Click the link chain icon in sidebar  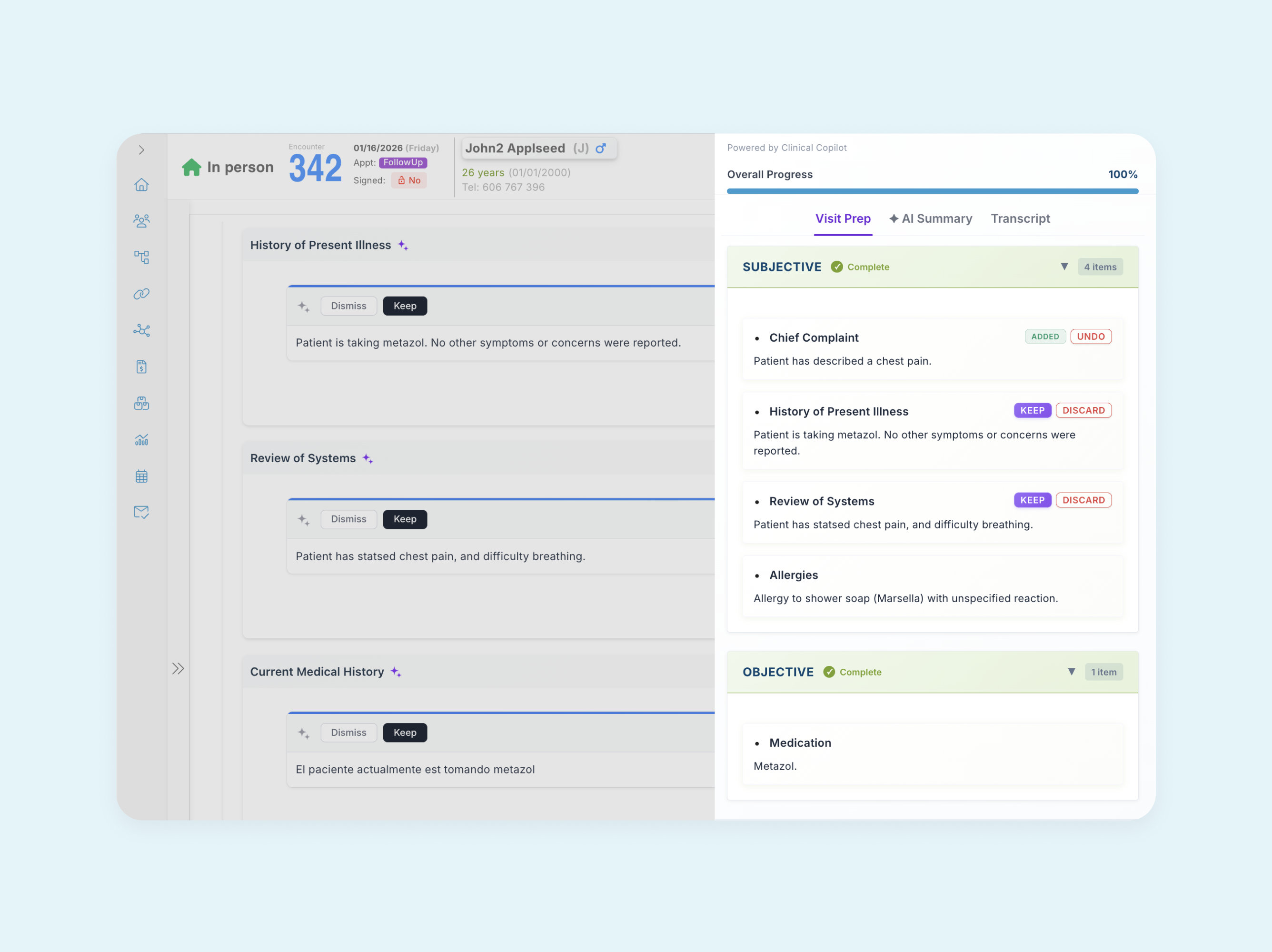point(141,294)
